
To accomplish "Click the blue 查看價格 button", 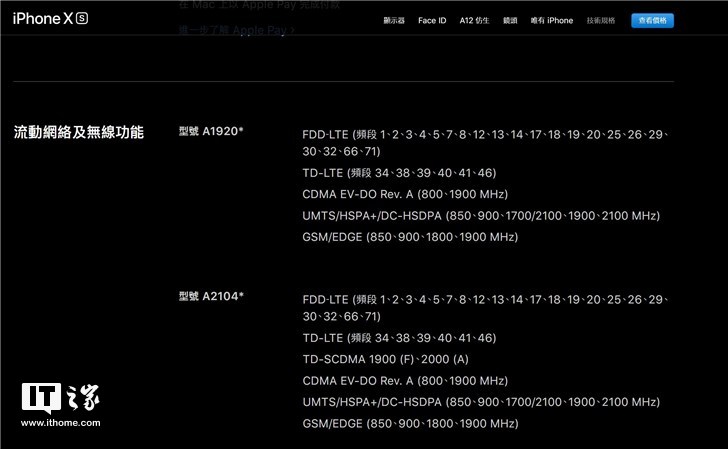I will pos(652,20).
